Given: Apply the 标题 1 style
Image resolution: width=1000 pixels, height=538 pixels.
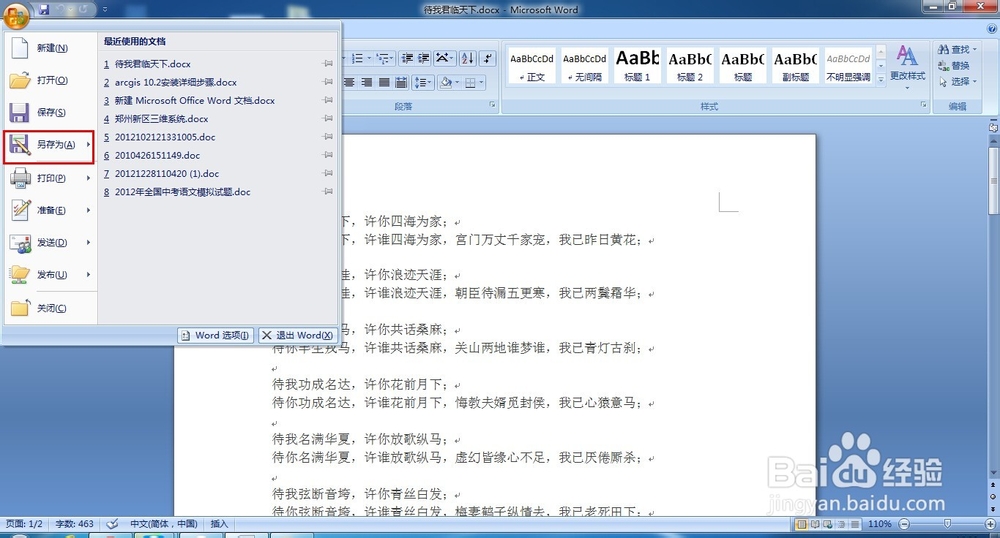Looking at the screenshot, I should (637, 66).
